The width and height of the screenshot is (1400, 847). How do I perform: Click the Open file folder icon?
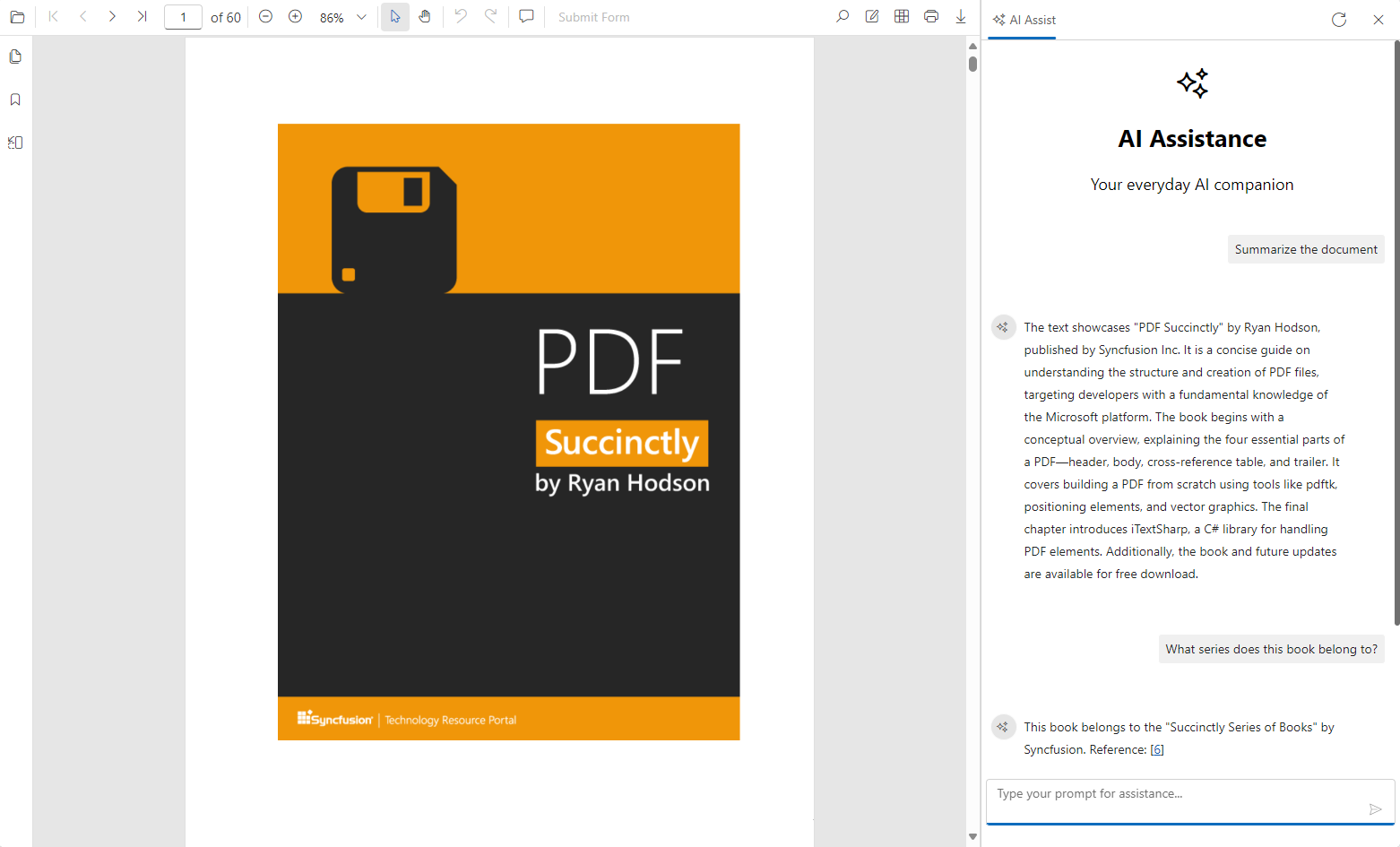coord(17,17)
